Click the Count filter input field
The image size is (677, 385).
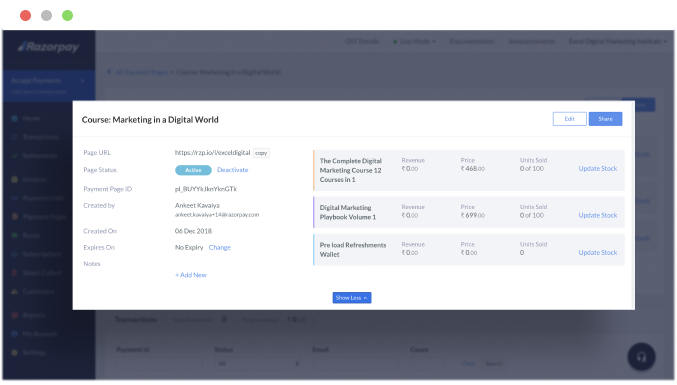[426, 364]
